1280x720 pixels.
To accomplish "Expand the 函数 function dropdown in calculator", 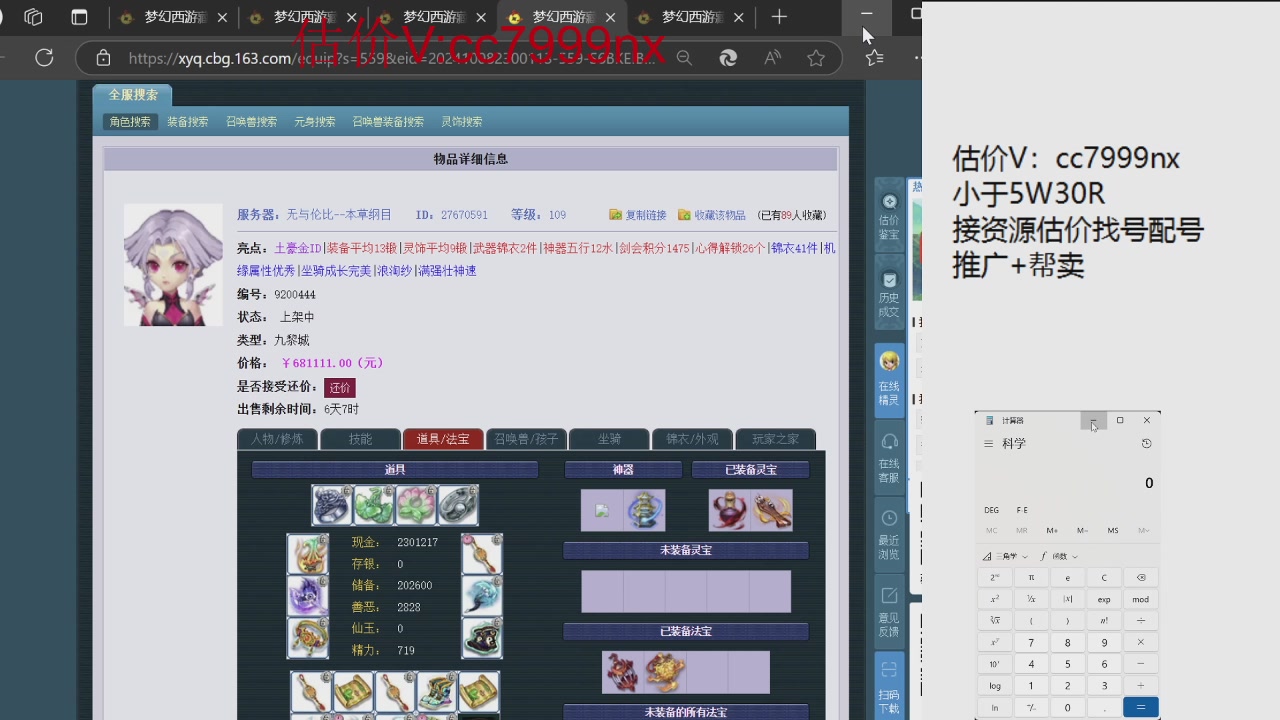I will click(x=1059, y=556).
